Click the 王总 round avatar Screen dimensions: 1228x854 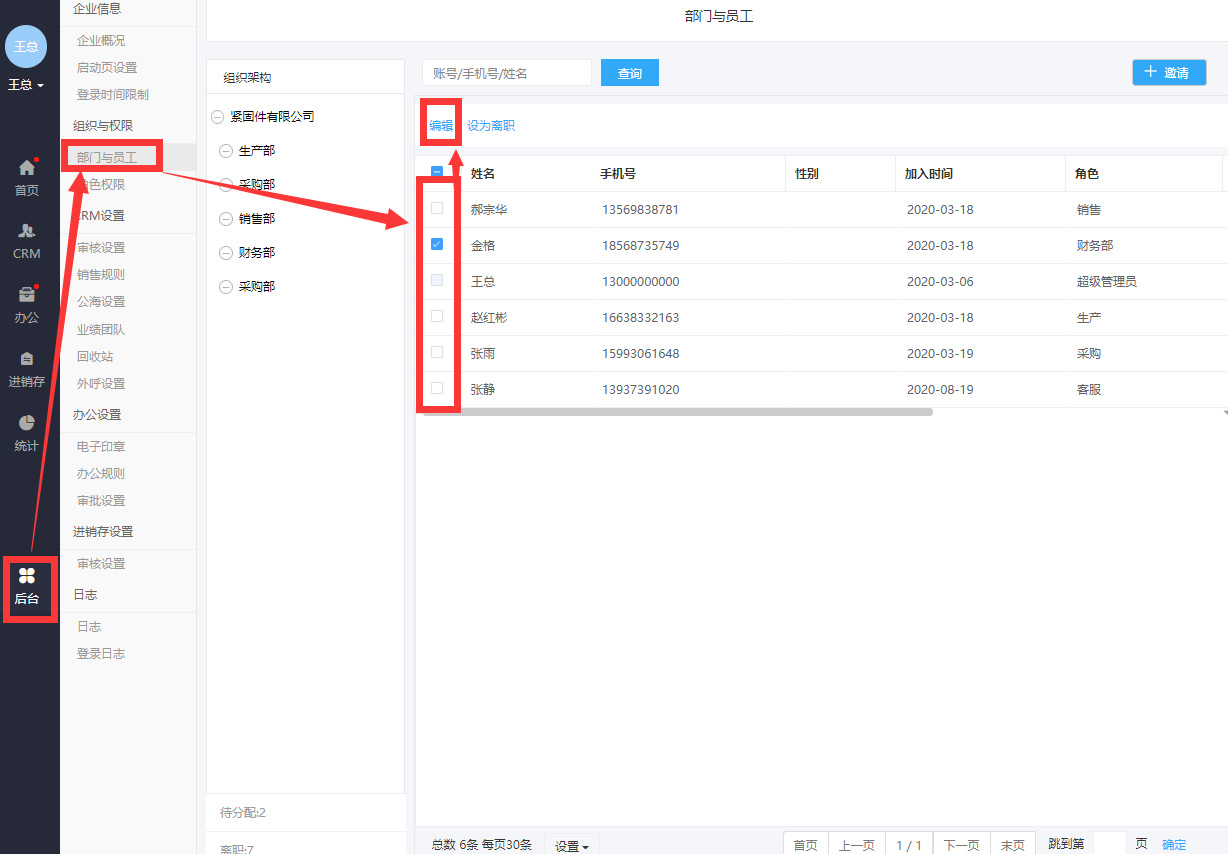tap(26, 46)
